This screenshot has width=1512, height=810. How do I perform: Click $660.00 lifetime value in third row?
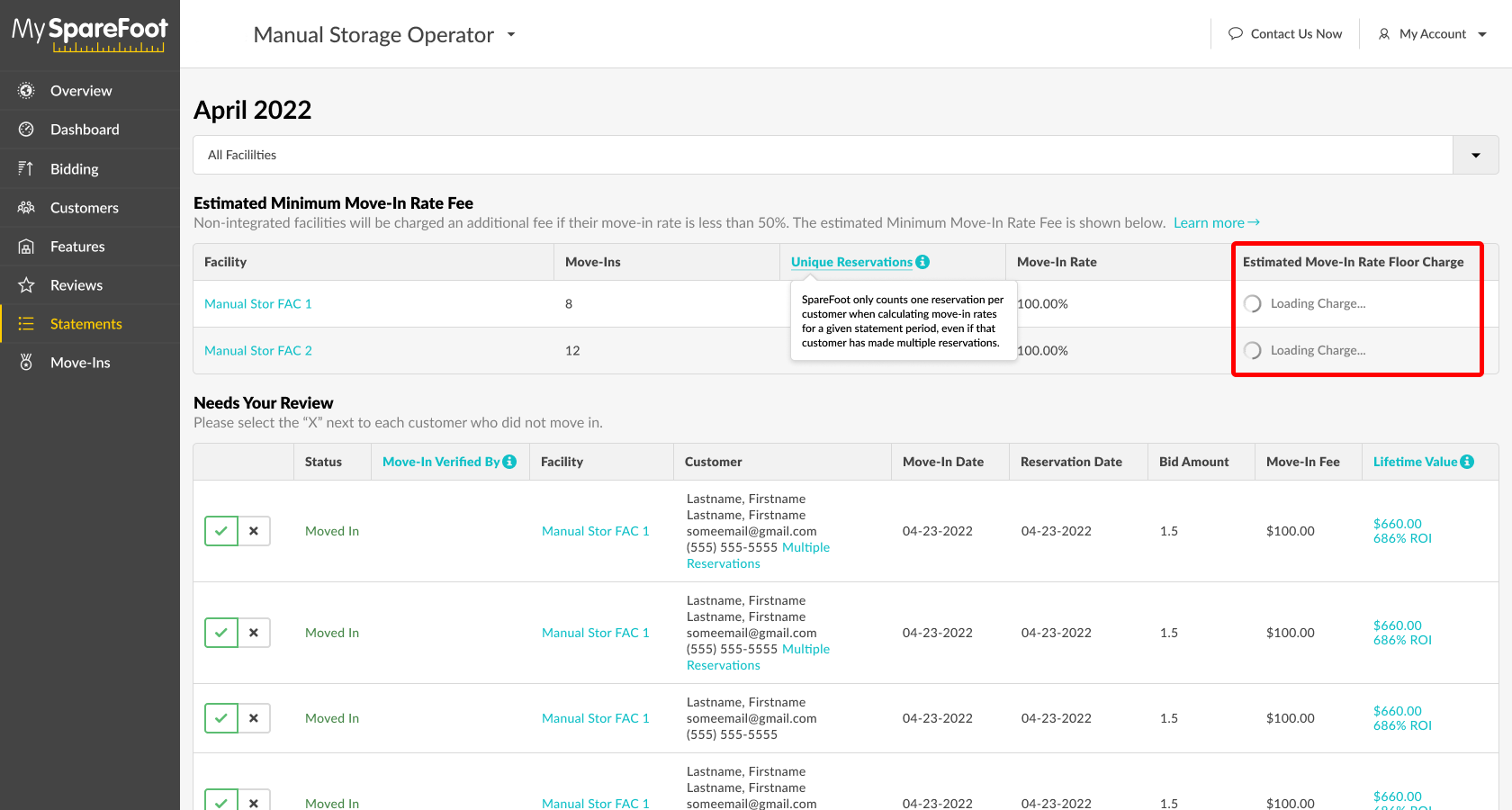point(1398,711)
